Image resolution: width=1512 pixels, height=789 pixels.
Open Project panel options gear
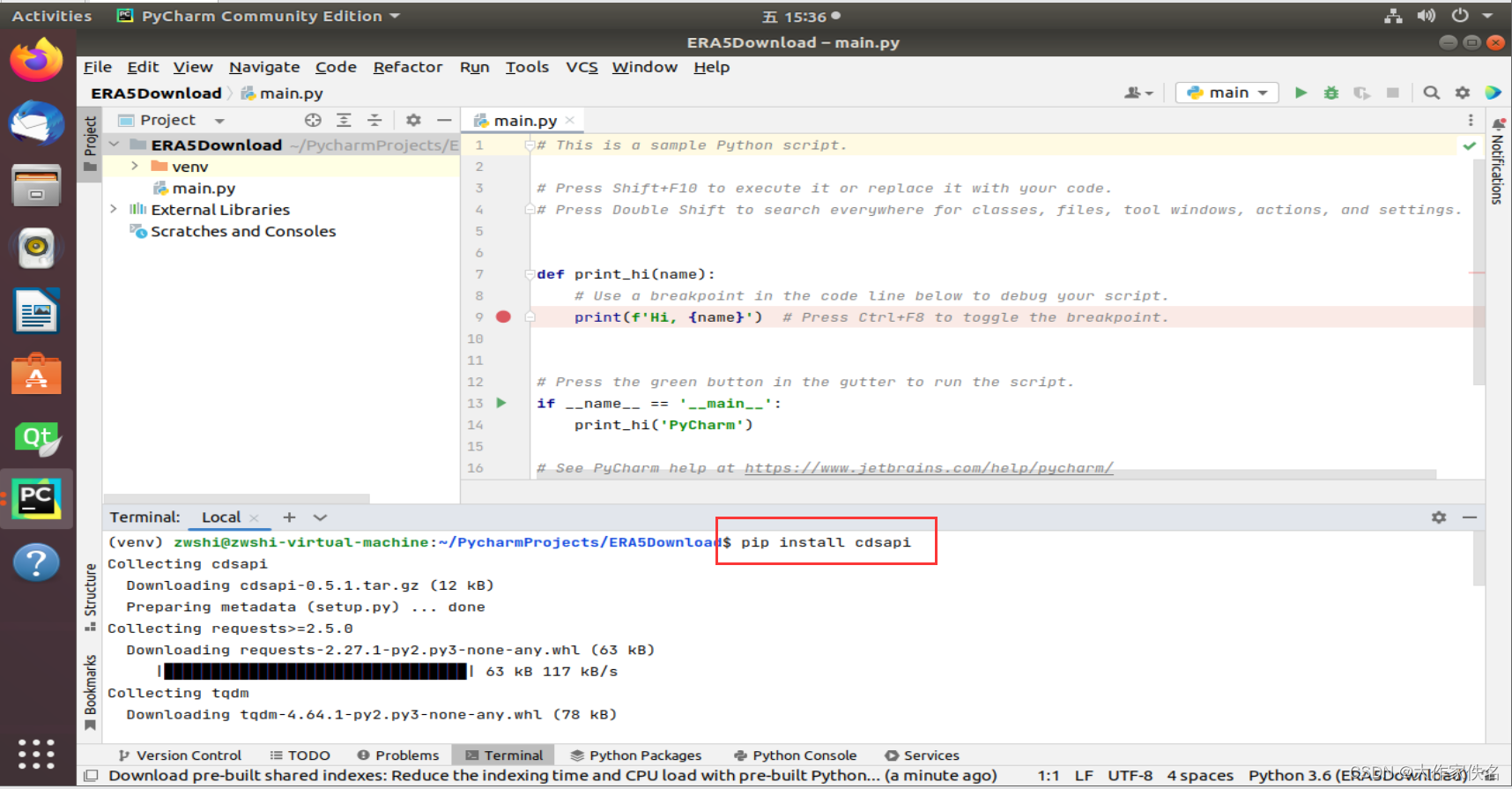pyautogui.click(x=413, y=120)
